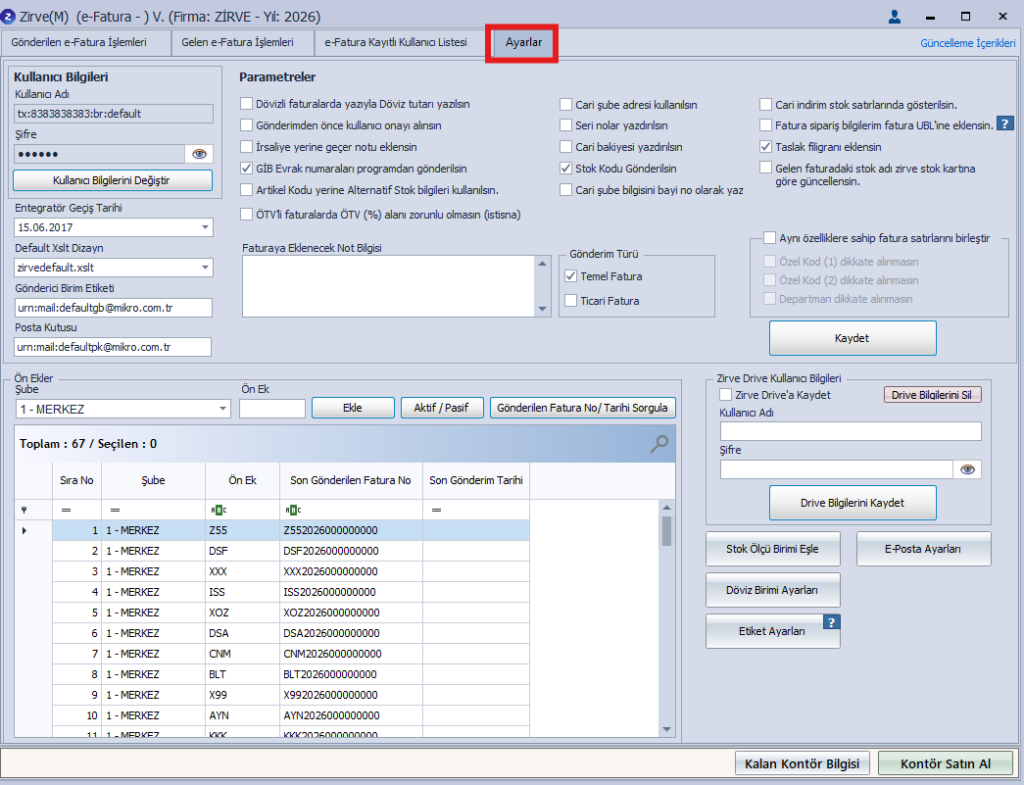This screenshot has height=785, width=1024.
Task: Enable Seri nolar yazdırılsın
Action: click(566, 125)
